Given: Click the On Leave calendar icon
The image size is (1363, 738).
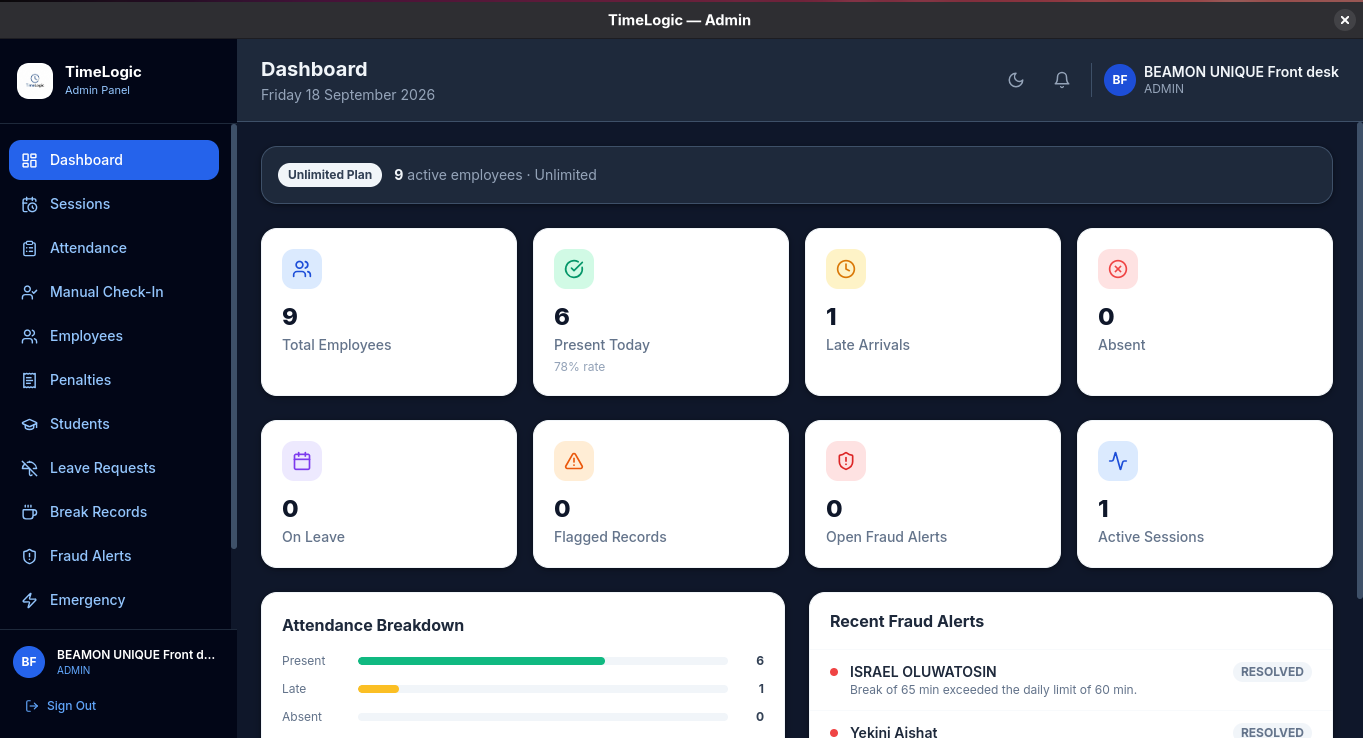Looking at the screenshot, I should click(x=302, y=461).
